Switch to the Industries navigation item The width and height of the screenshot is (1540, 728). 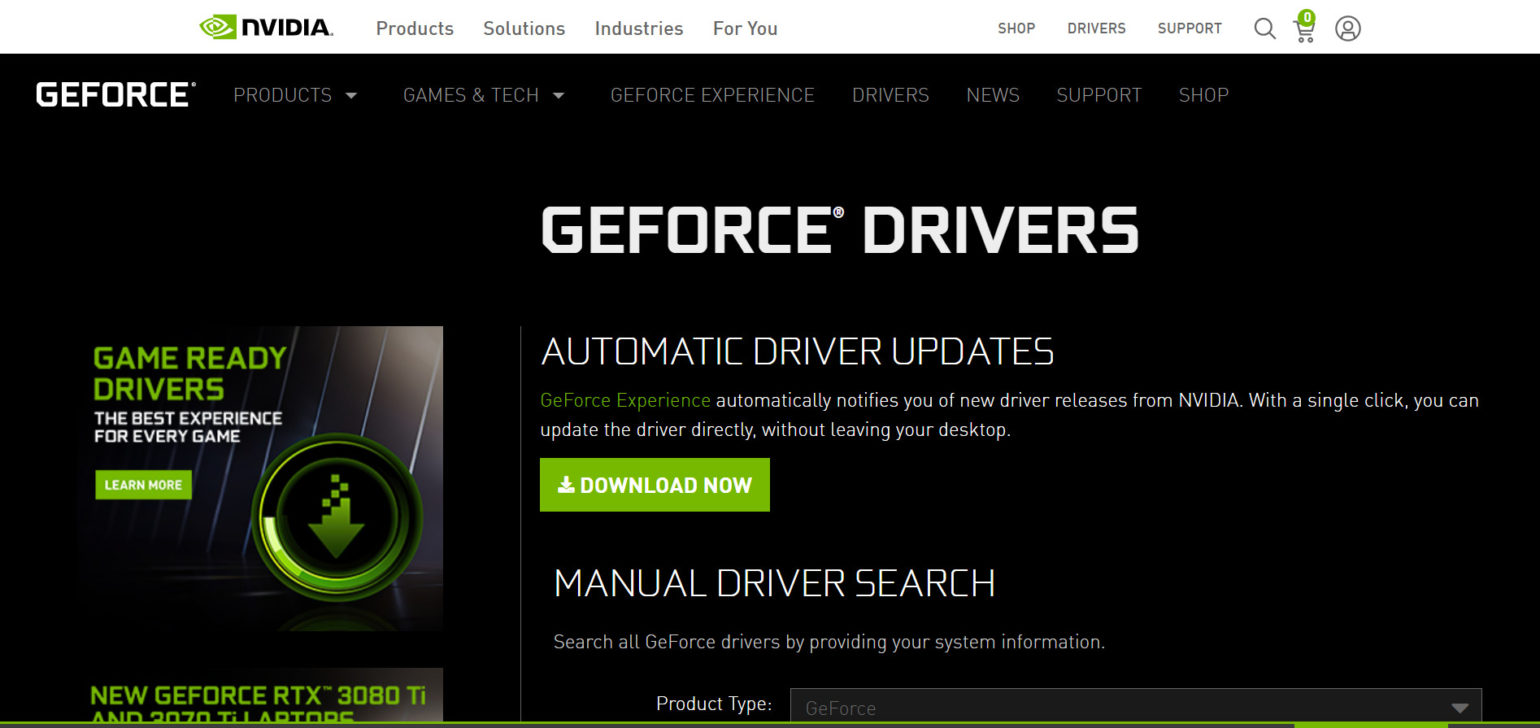[x=638, y=28]
